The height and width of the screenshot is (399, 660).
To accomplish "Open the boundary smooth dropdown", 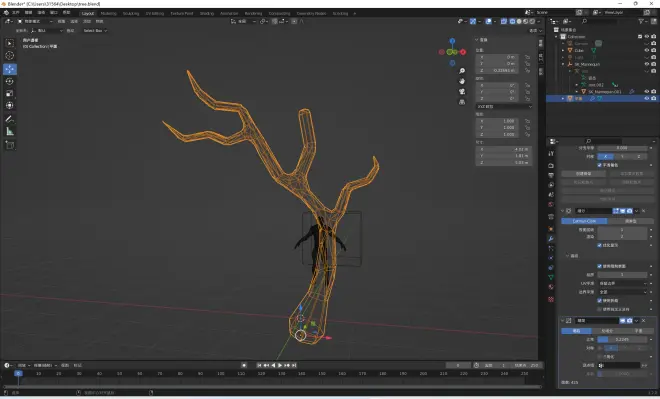I will point(623,292).
